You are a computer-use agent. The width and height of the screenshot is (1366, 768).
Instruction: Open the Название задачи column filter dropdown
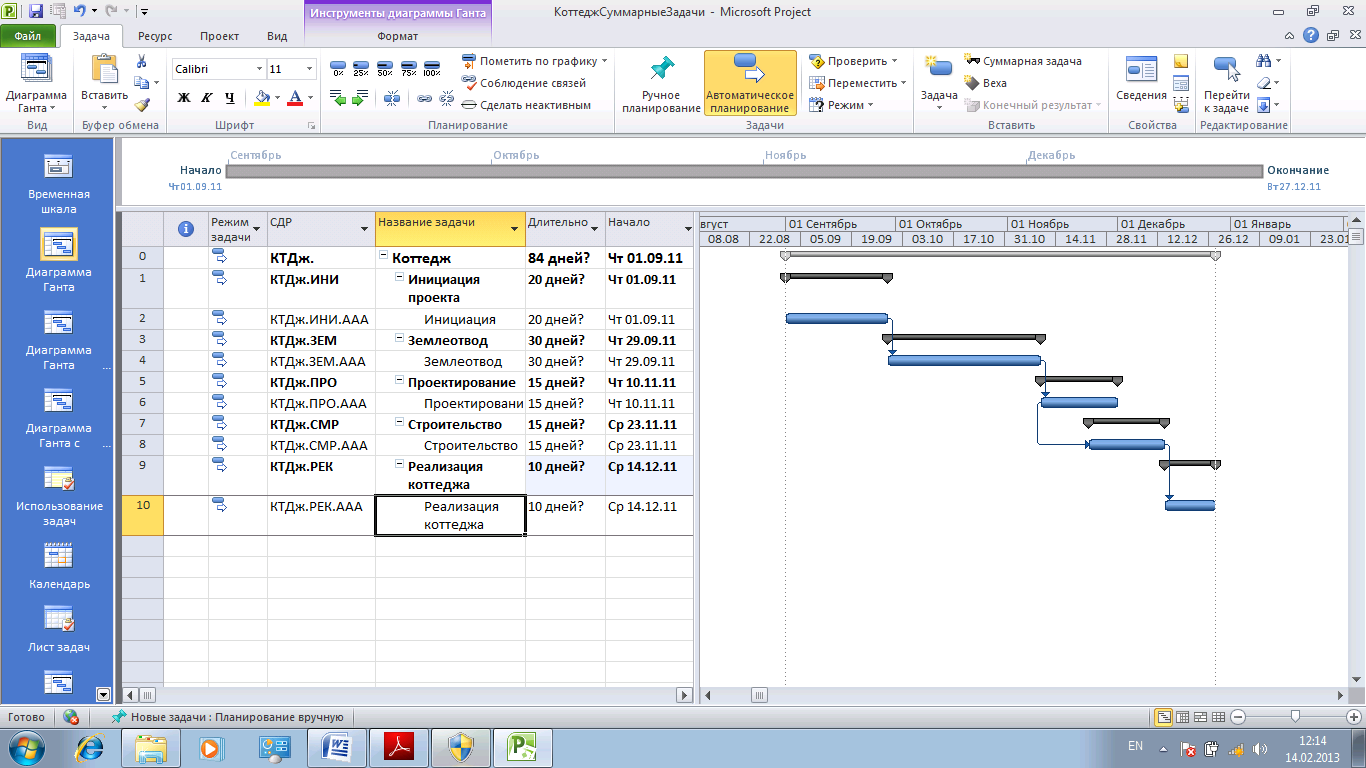(x=515, y=230)
